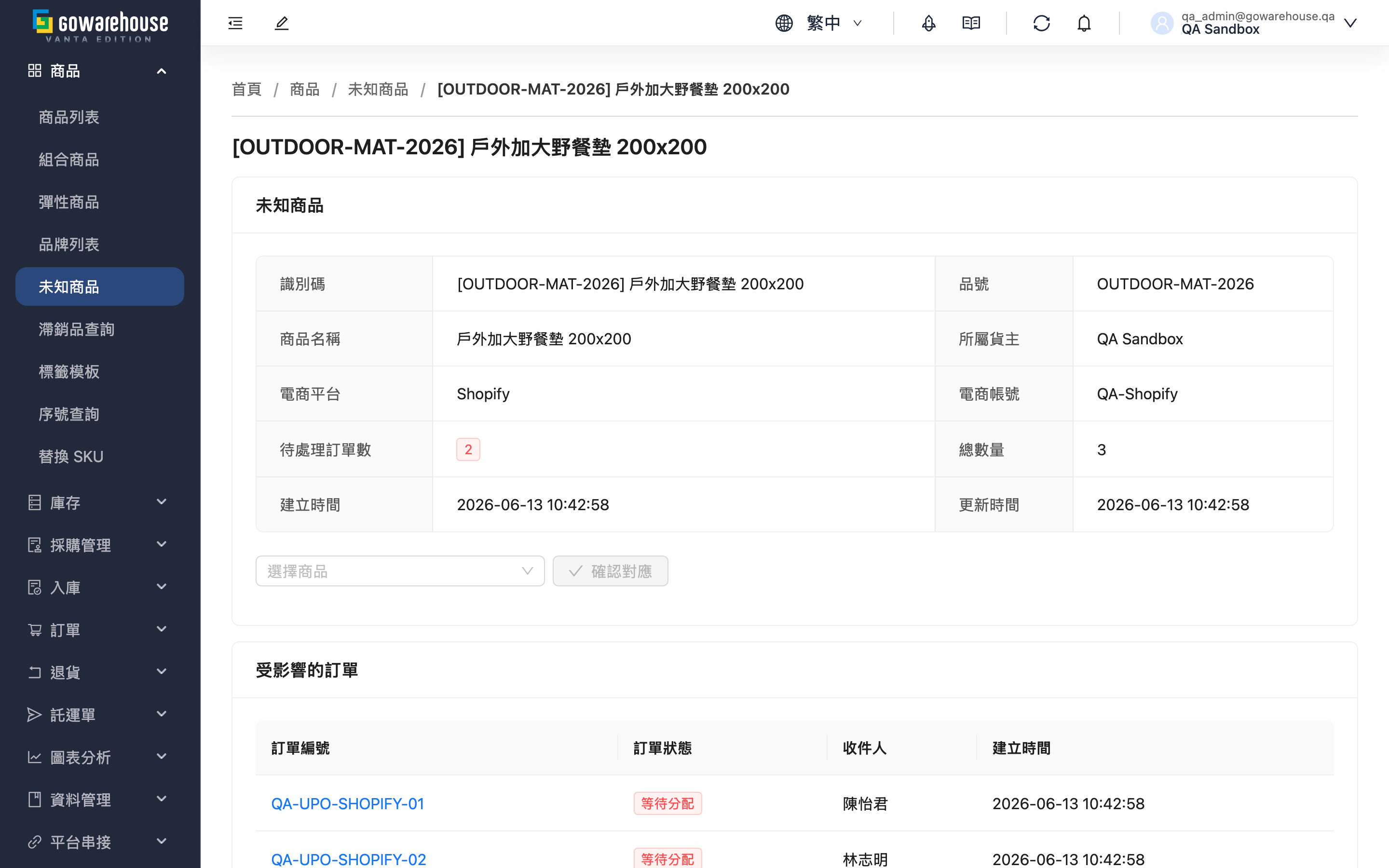Click the 電商平台 value Shopify
1389x868 pixels.
click(483, 394)
